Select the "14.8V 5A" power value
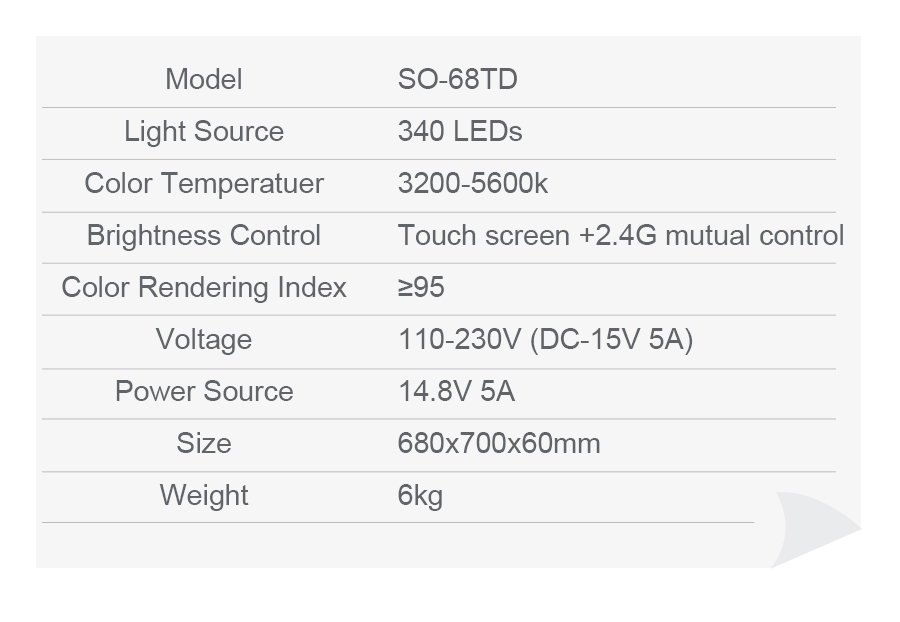The image size is (900, 622). pyautogui.click(x=456, y=392)
